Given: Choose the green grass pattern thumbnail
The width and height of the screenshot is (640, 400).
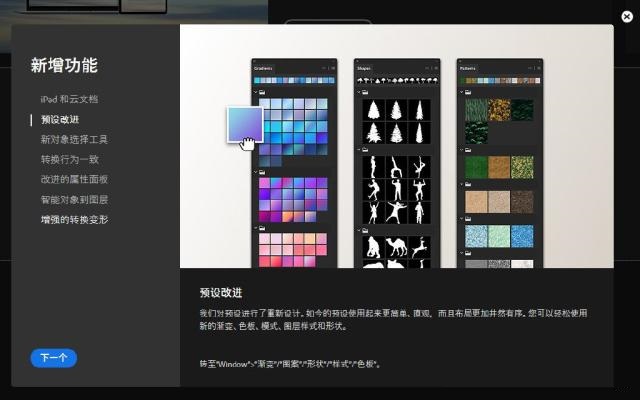Looking at the screenshot, I should (x=476, y=167).
